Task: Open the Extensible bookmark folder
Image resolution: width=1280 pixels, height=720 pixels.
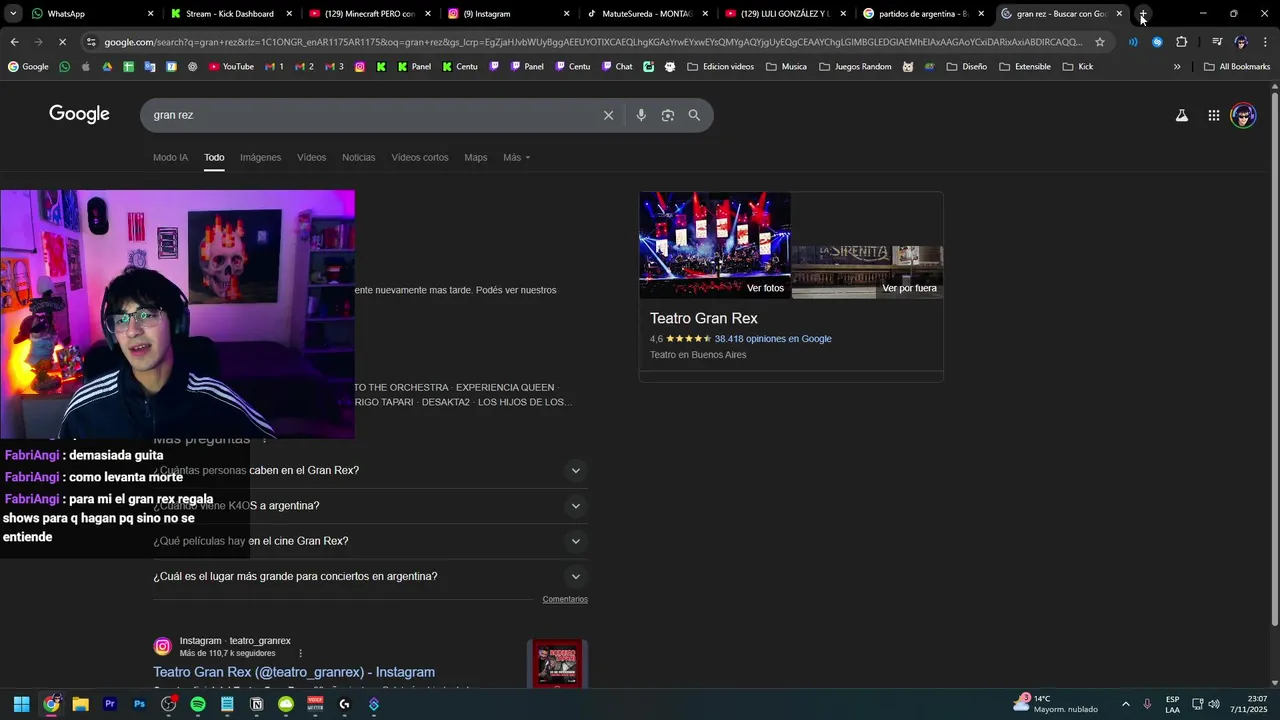Action: tap(1025, 67)
